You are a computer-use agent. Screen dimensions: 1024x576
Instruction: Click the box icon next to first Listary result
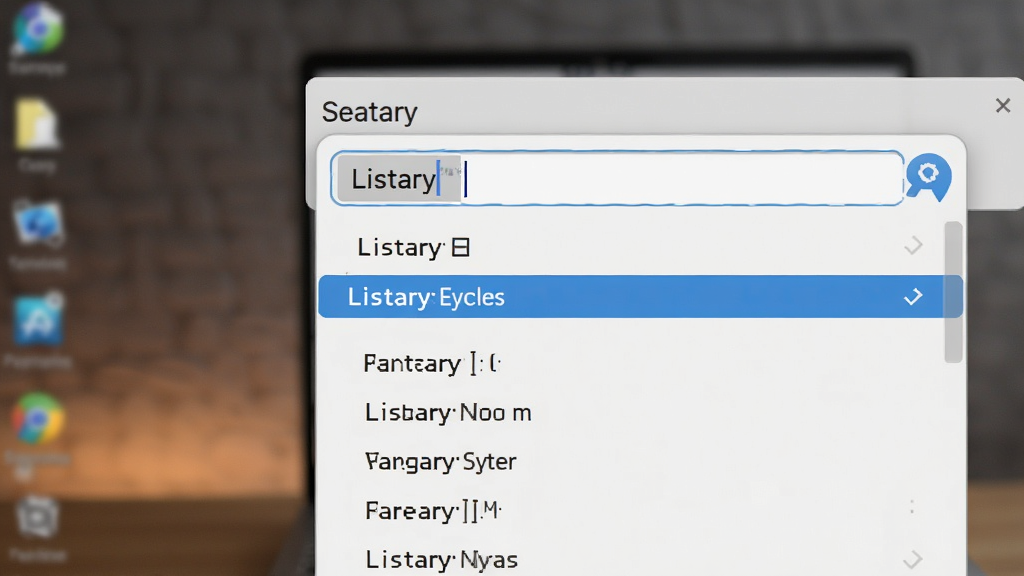[460, 248]
